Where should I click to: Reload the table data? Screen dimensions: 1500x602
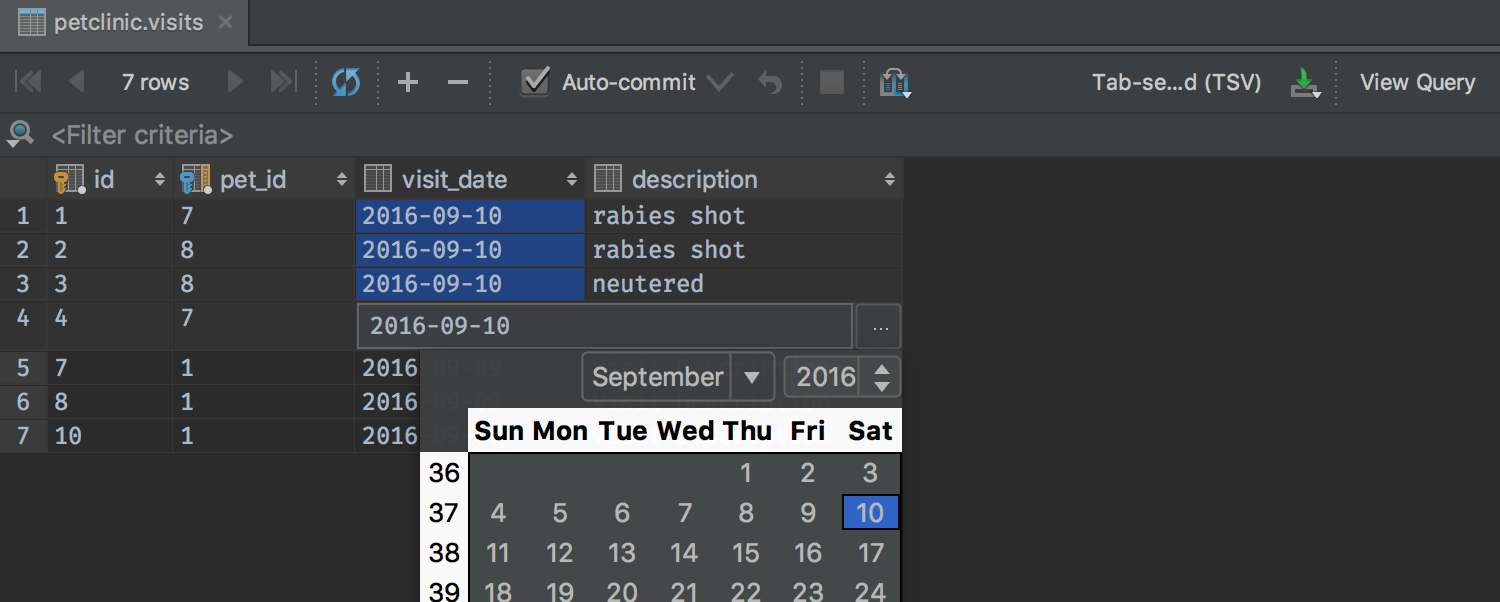point(346,82)
